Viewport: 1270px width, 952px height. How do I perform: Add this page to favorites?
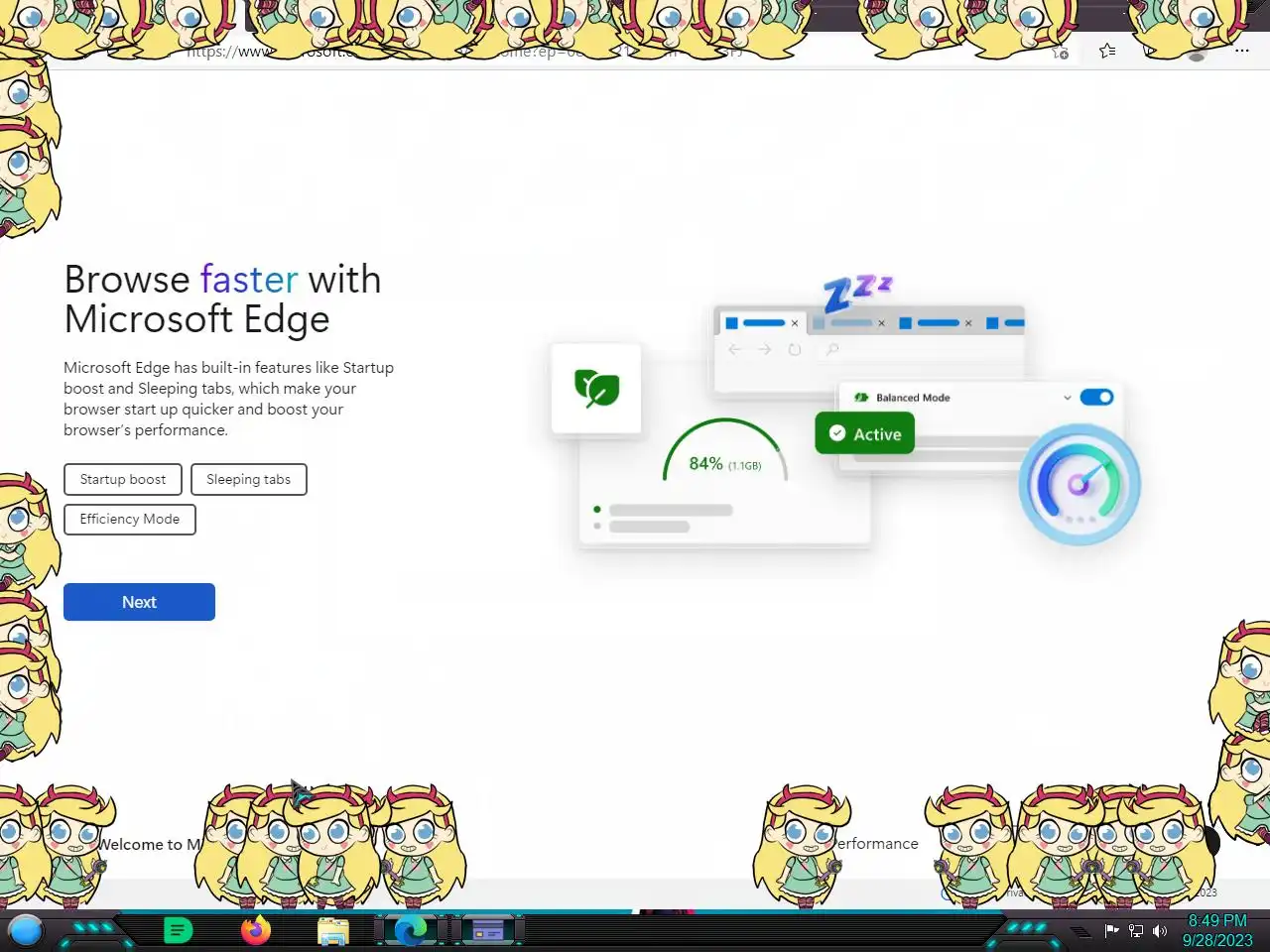(1060, 52)
